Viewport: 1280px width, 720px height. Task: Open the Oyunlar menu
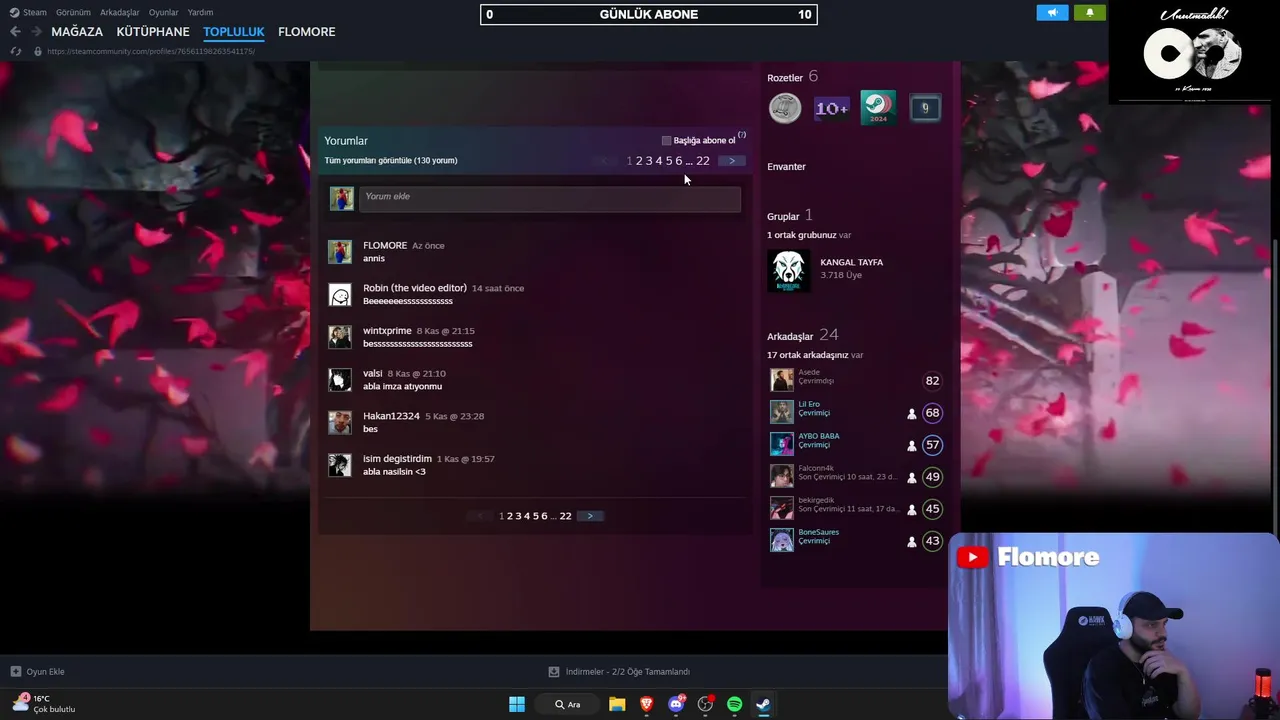pyautogui.click(x=164, y=12)
